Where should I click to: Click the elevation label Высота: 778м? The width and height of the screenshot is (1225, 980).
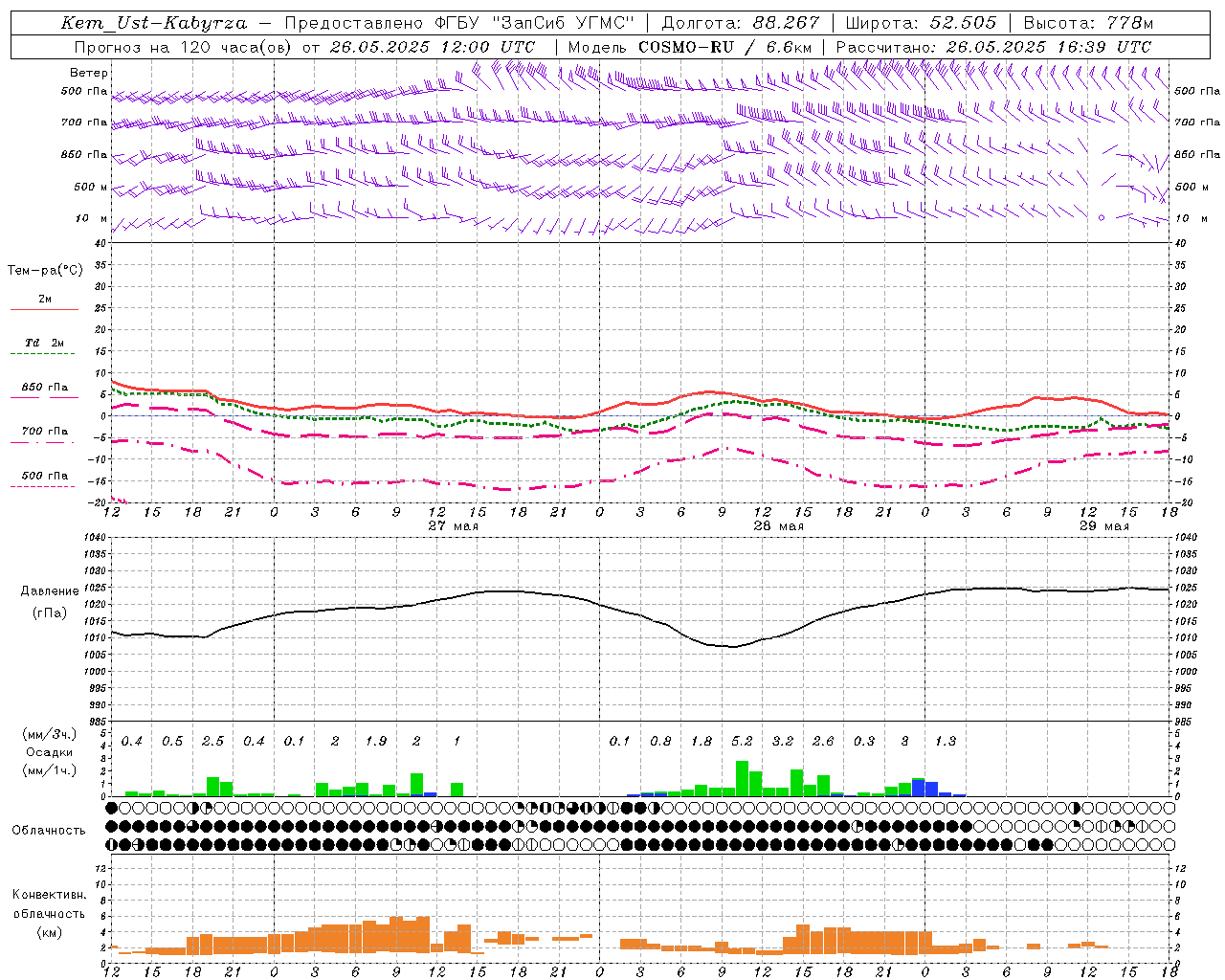click(x=1088, y=23)
